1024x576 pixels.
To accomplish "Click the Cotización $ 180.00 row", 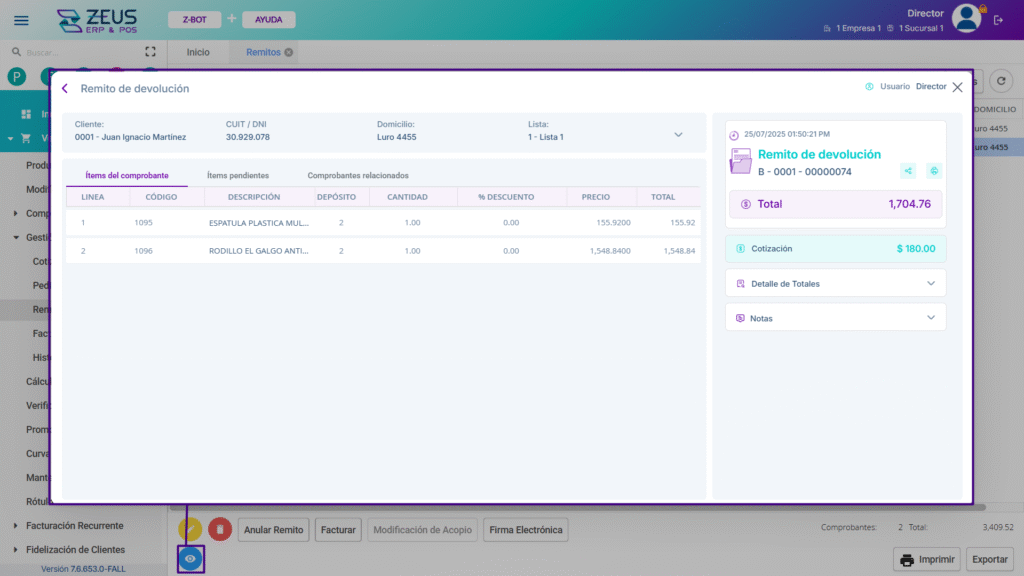I will (835, 249).
